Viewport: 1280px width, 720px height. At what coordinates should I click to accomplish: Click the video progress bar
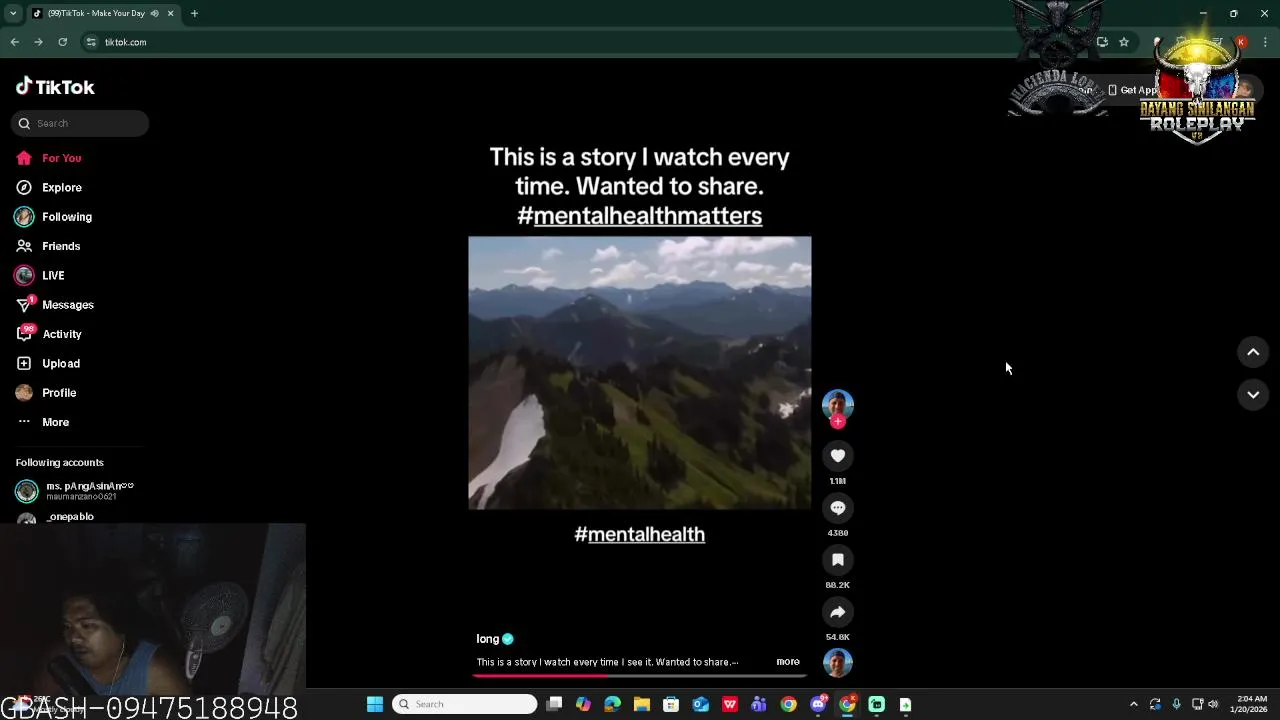(639, 676)
